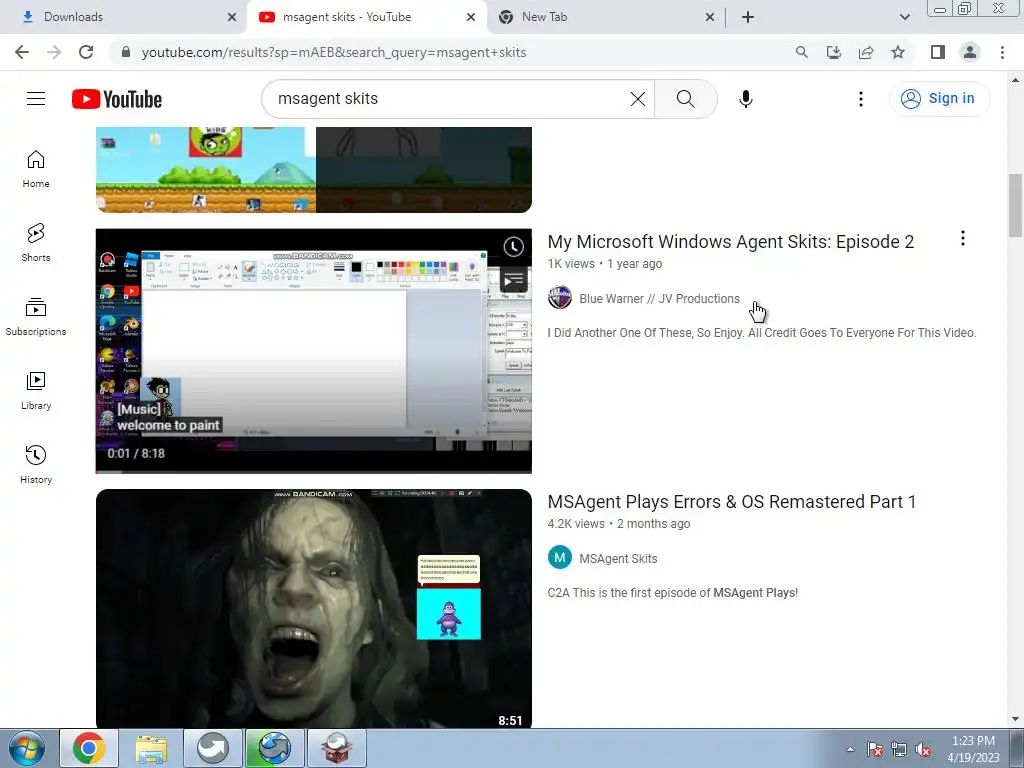Click the top partially visible game thumbnail
This screenshot has height=768, width=1024.
coord(313,170)
